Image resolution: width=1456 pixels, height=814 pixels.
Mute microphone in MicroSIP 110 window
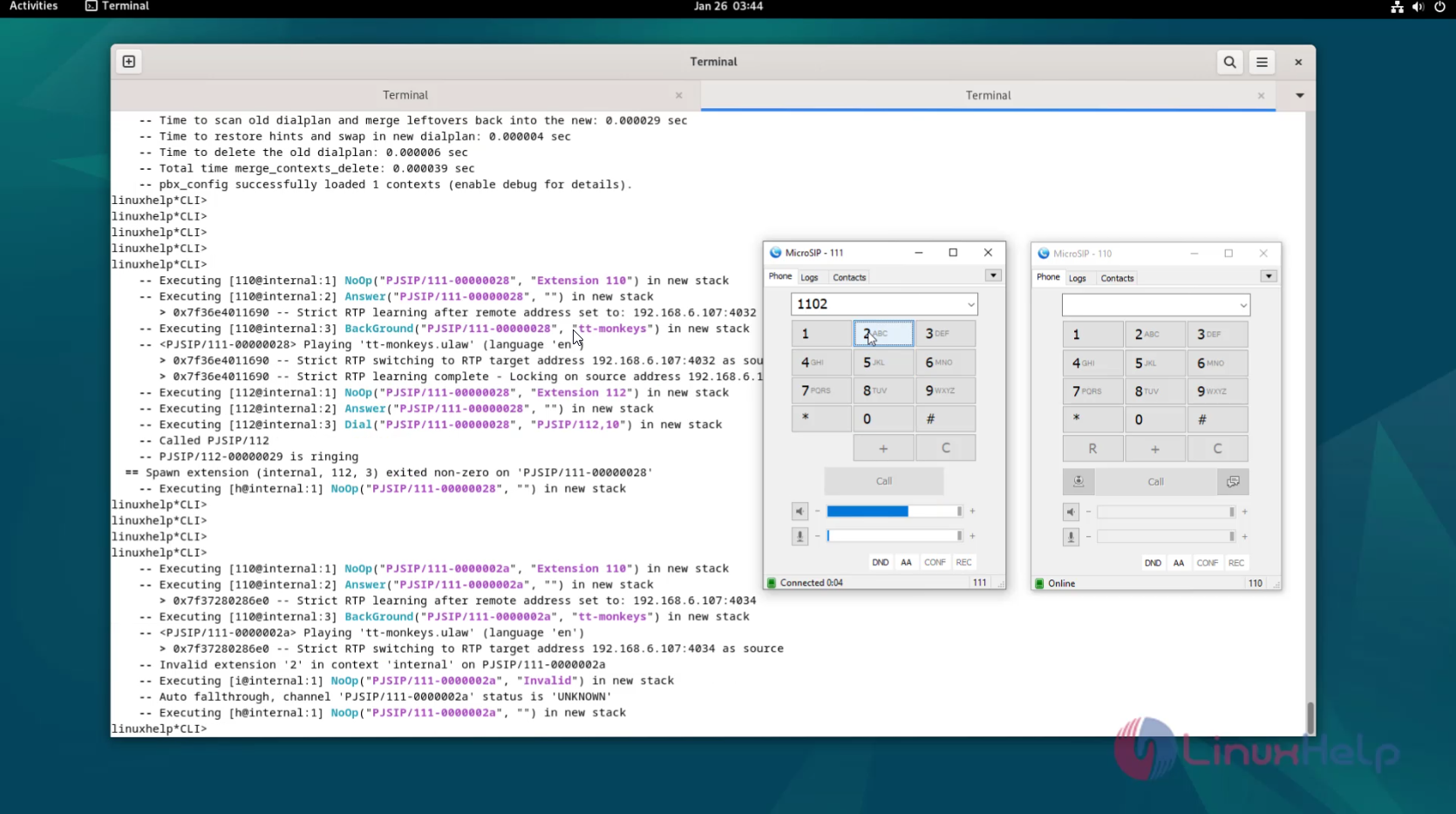coord(1071,537)
